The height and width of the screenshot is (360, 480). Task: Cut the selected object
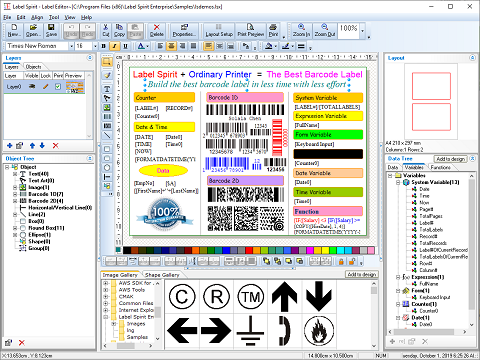click(106, 31)
